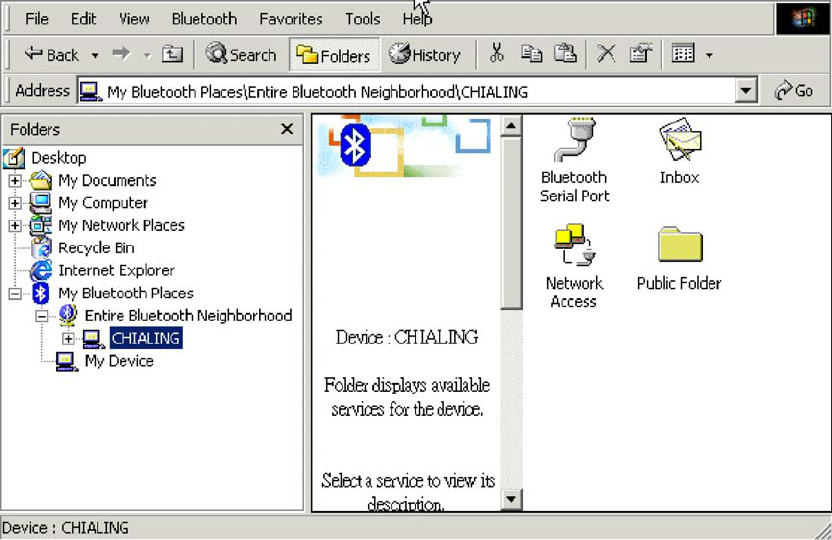The height and width of the screenshot is (540, 832).
Task: Open the Help menu
Action: (x=417, y=19)
